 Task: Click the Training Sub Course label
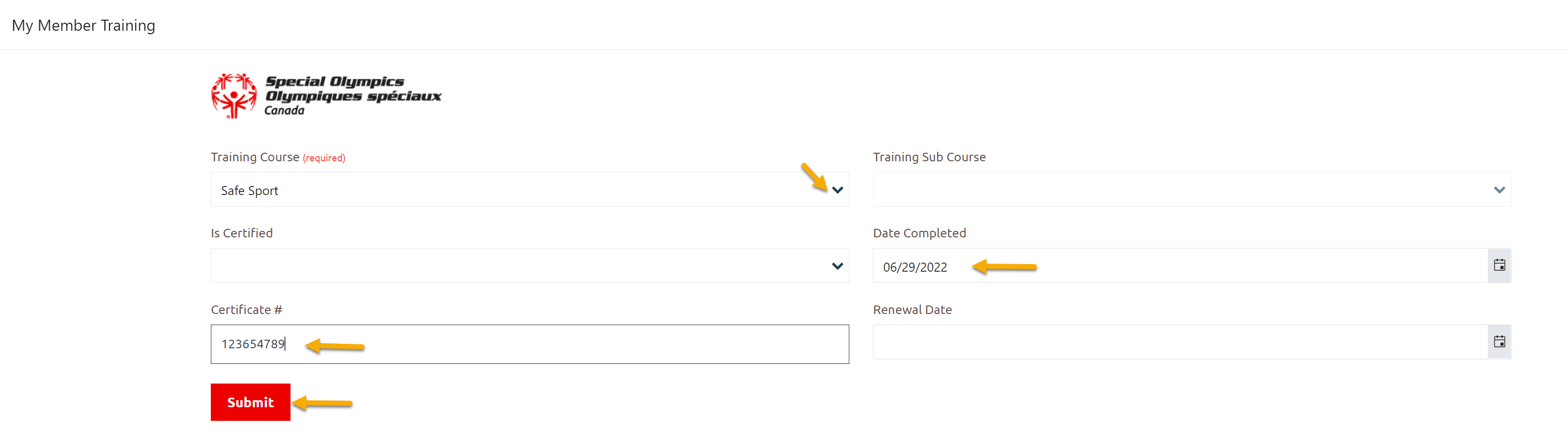pos(929,157)
